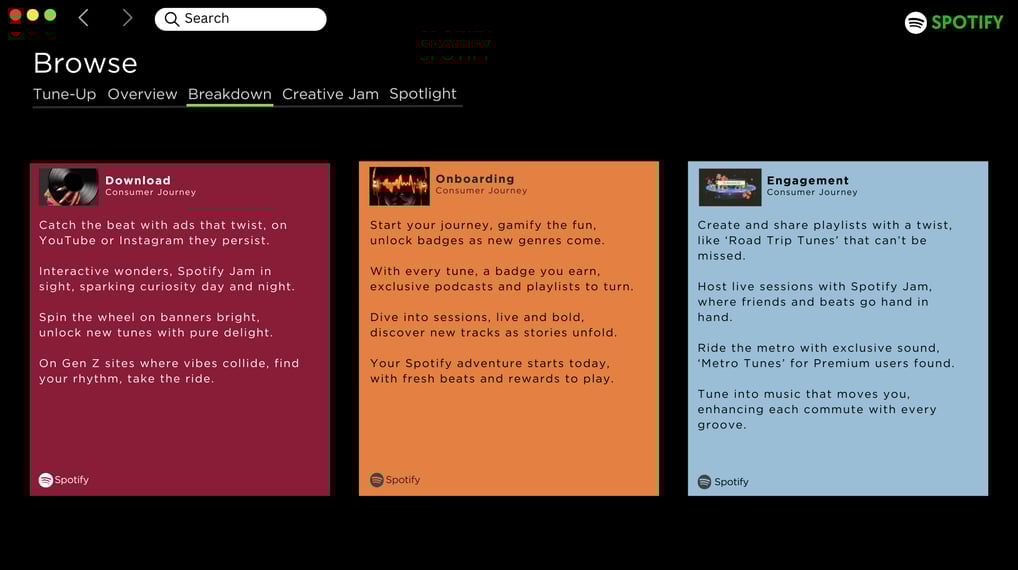Screen dimensions: 1018x570
Task: Click 'Your Spotify adventure starts today' paragraph
Action: 491,371
